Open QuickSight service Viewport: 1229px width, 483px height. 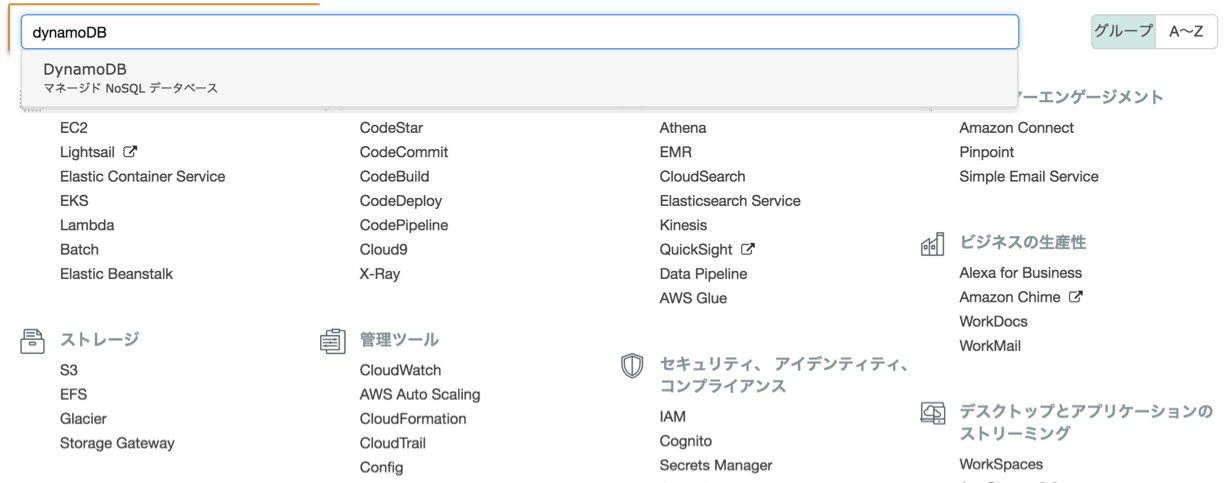coord(696,249)
